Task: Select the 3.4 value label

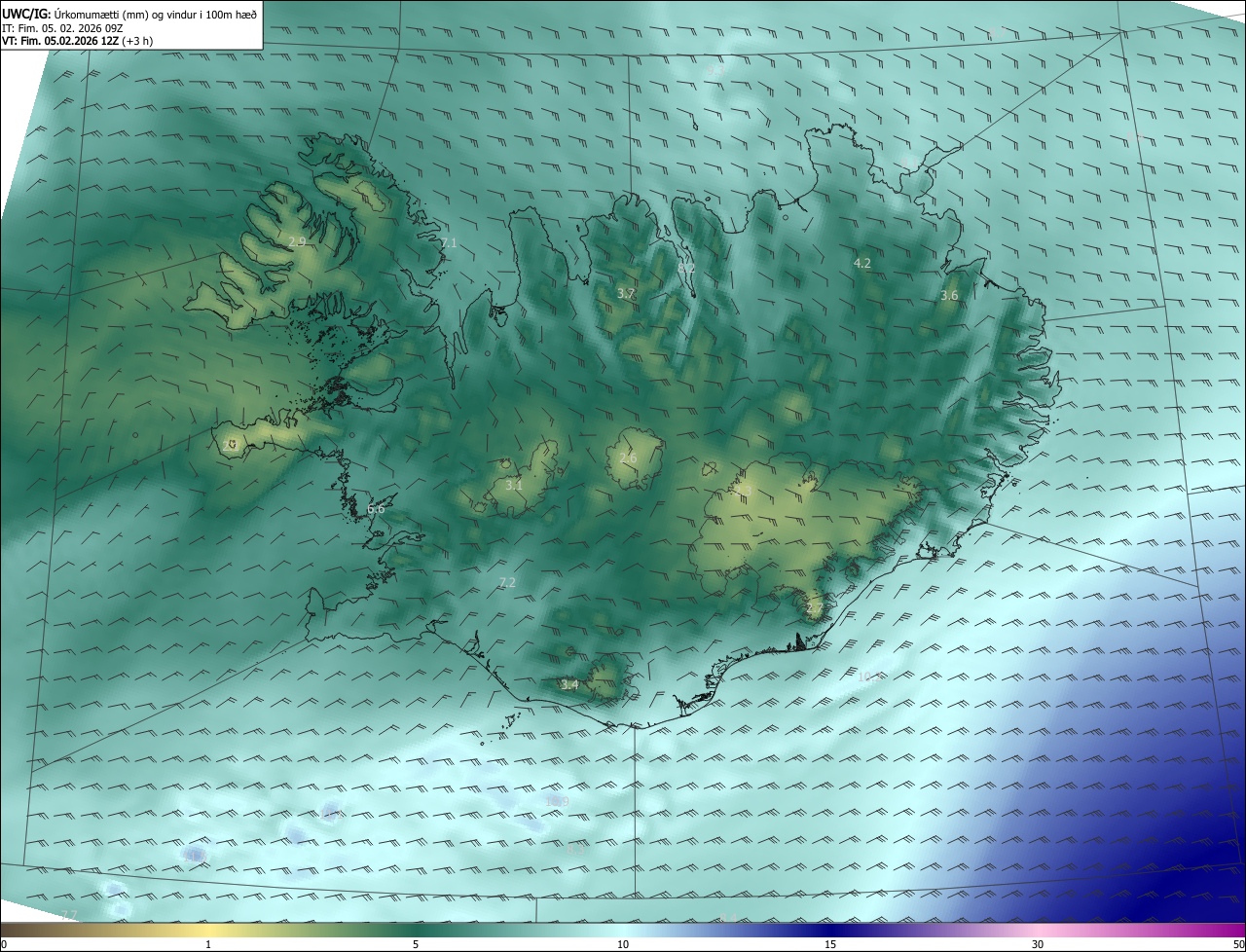Action: coord(569,684)
